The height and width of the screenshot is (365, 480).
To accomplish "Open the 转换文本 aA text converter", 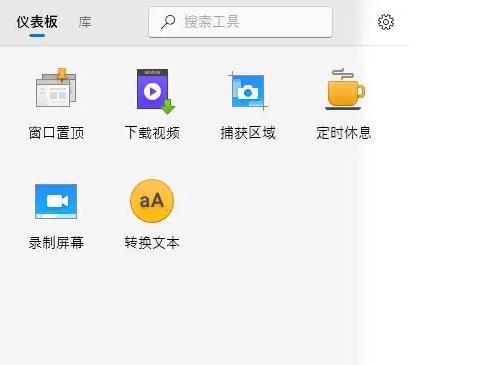I will (x=152, y=201).
